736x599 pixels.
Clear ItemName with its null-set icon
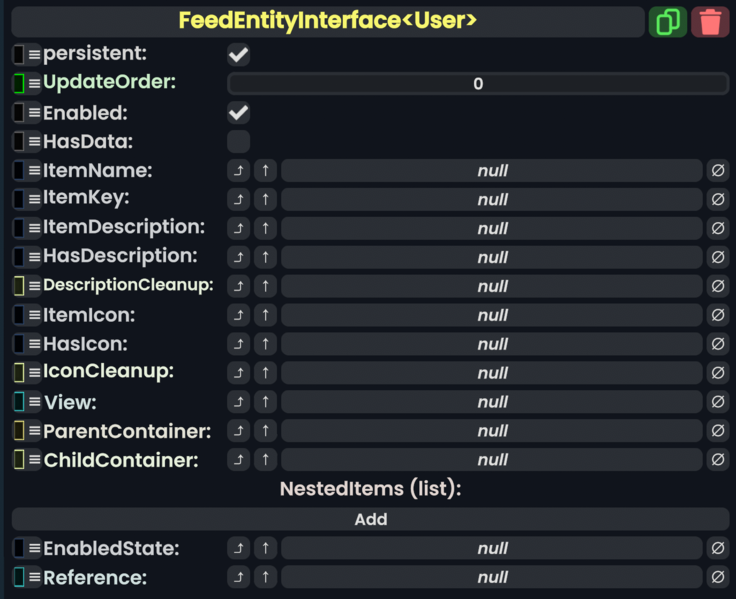717,171
